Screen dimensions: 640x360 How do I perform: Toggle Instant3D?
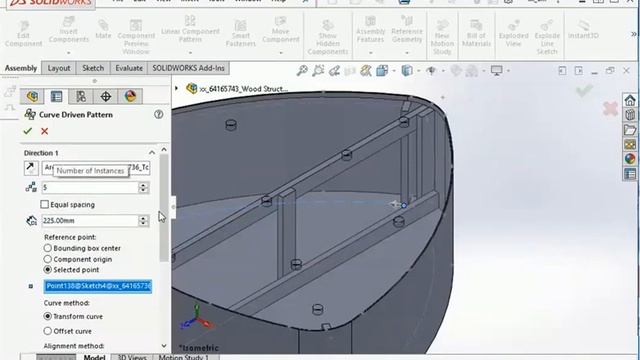[x=583, y=30]
